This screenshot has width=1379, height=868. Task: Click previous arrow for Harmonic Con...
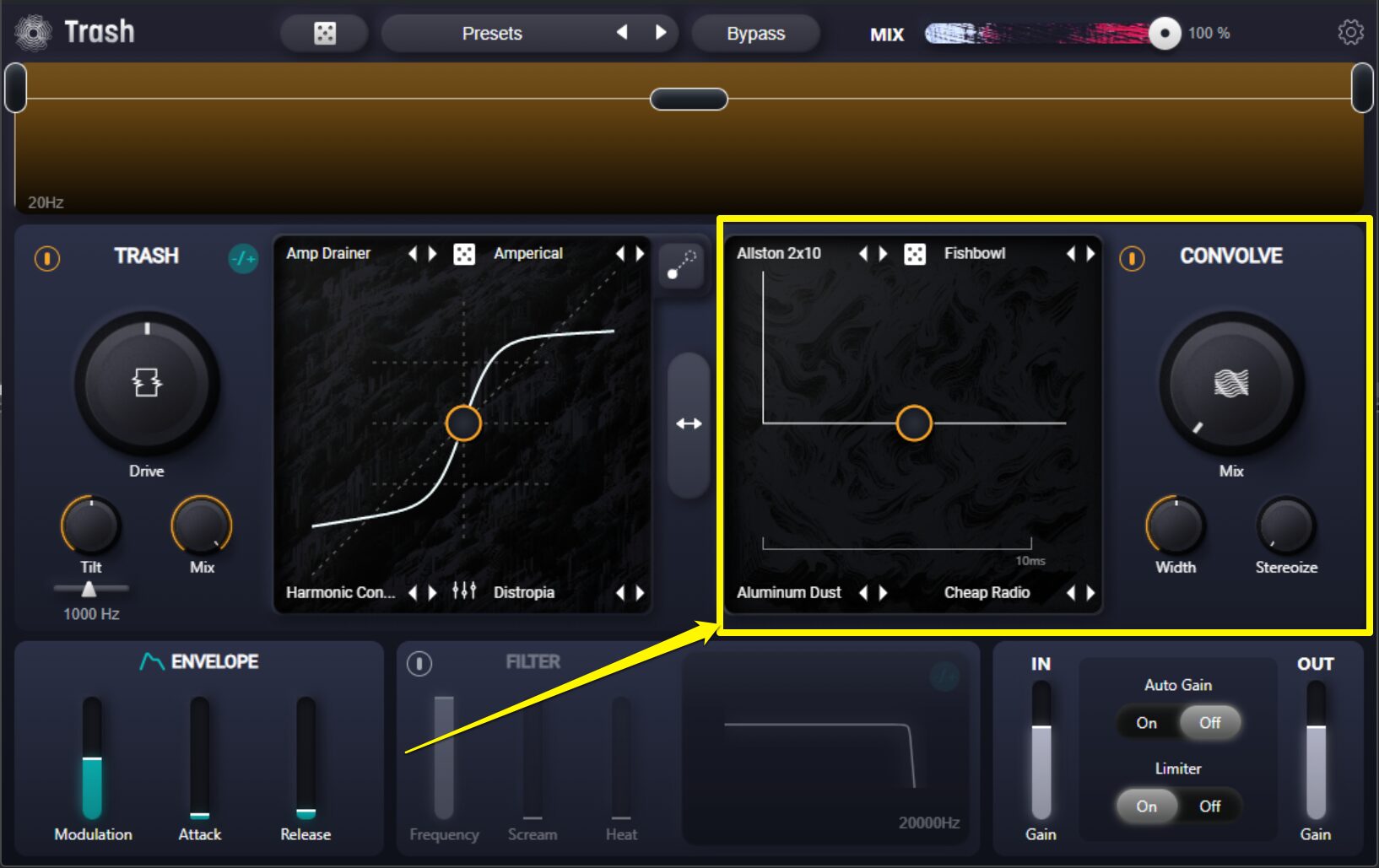tap(413, 593)
